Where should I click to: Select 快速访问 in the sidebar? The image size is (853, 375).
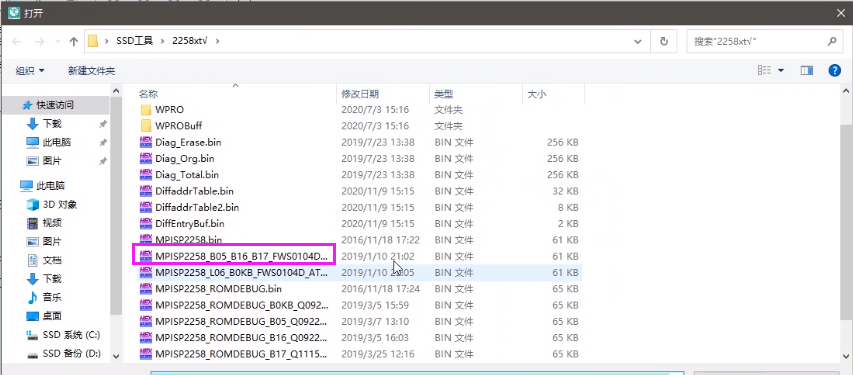(x=55, y=105)
